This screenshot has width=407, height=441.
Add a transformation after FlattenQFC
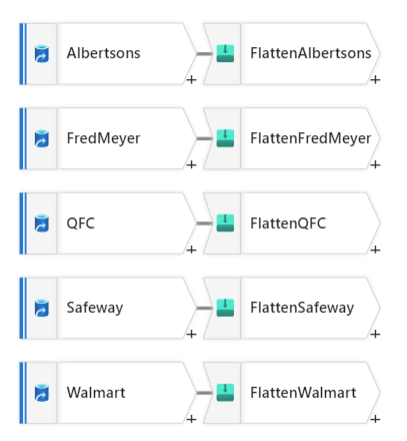point(375,249)
